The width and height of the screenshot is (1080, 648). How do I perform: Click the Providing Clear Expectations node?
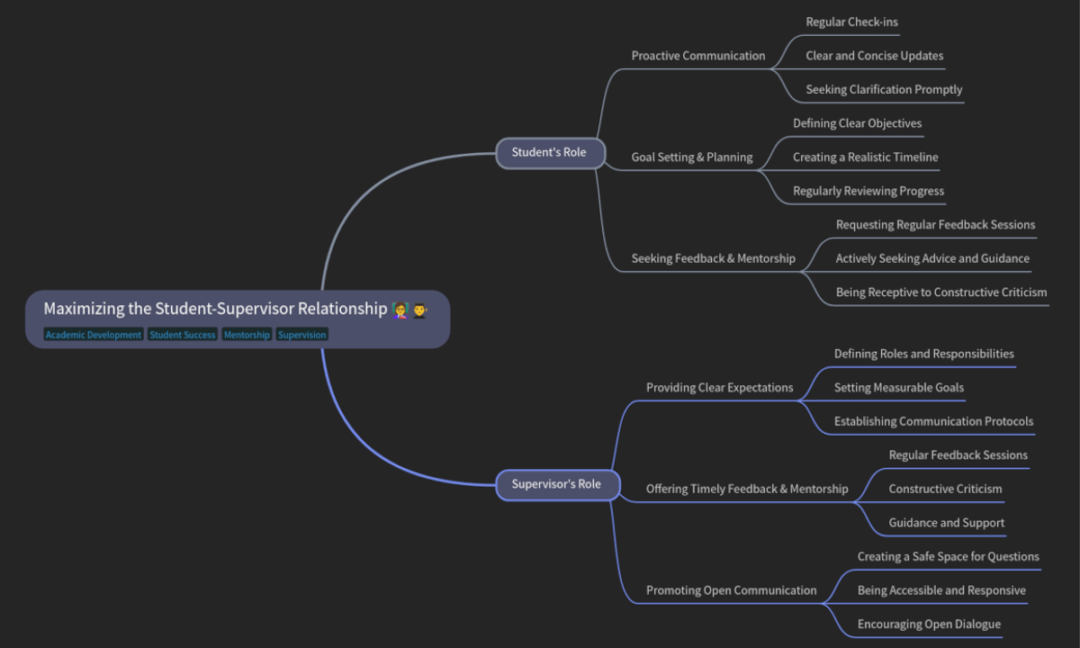click(x=719, y=387)
